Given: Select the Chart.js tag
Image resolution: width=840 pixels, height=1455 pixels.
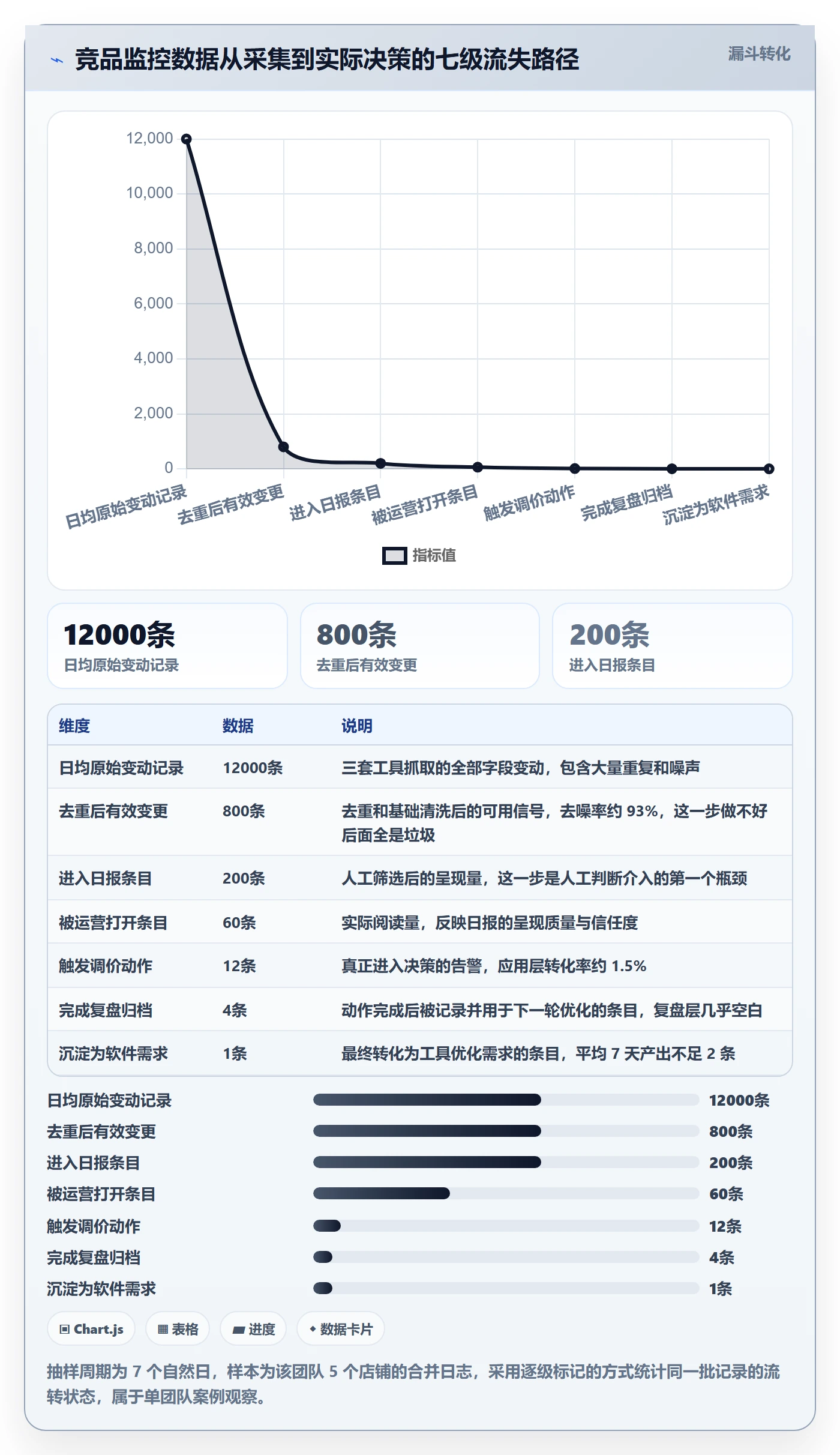Looking at the screenshot, I should coord(91,1329).
